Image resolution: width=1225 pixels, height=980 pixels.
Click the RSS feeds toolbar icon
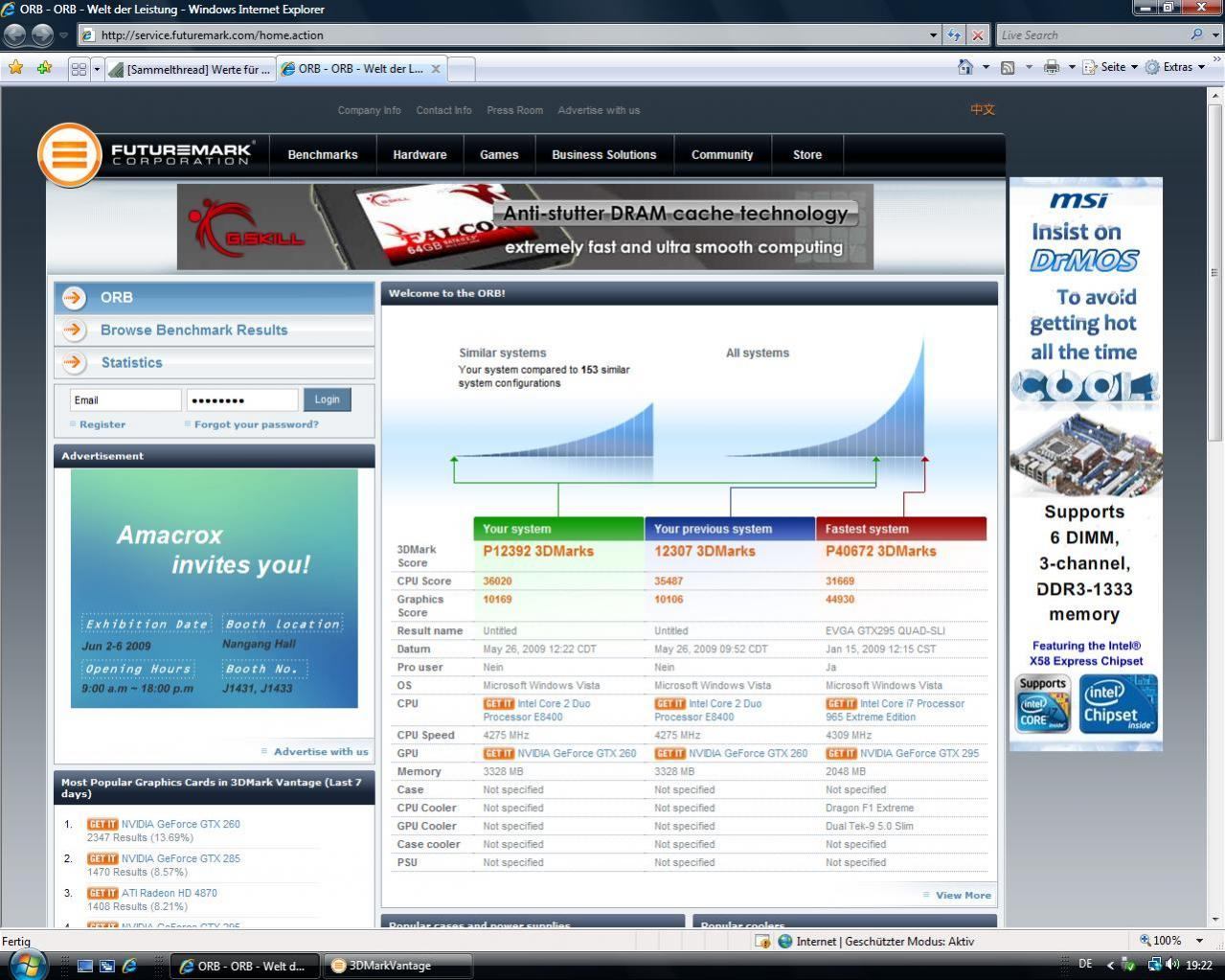[x=1008, y=67]
